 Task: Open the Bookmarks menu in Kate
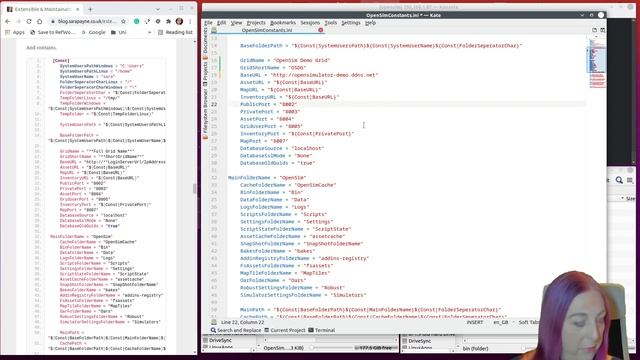[x=283, y=23]
